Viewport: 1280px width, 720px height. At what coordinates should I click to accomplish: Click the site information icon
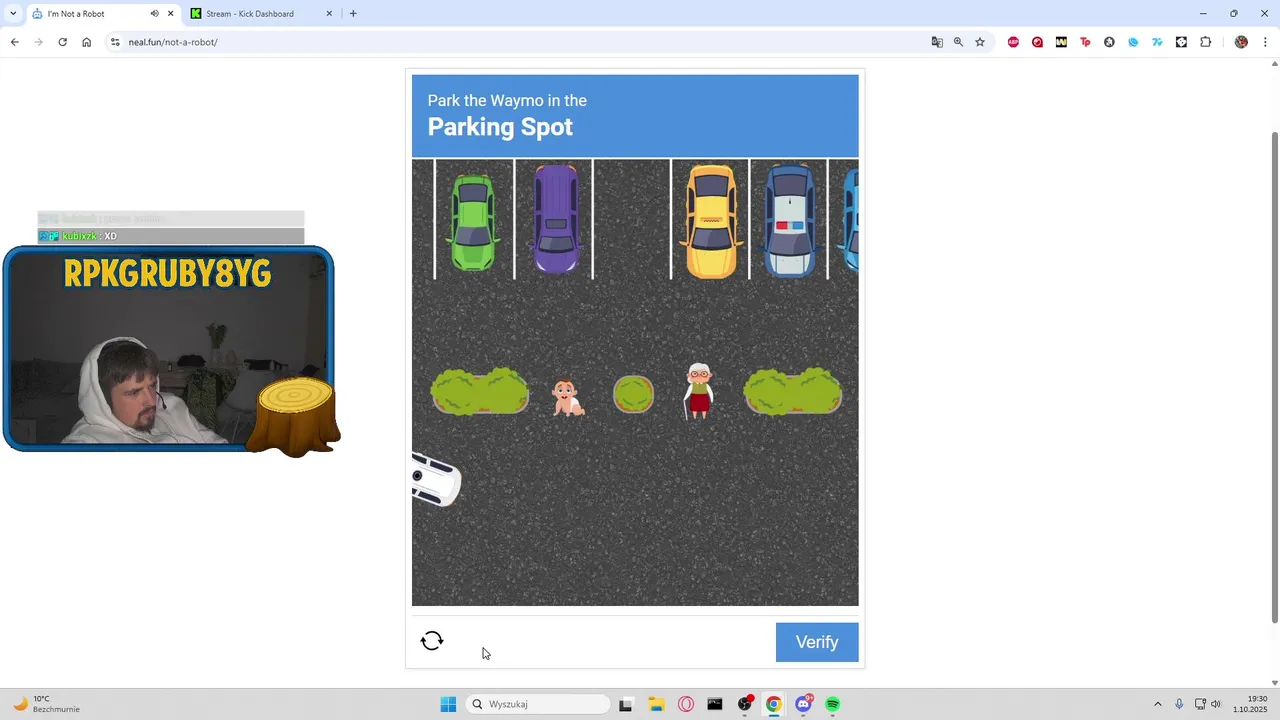coord(115,42)
